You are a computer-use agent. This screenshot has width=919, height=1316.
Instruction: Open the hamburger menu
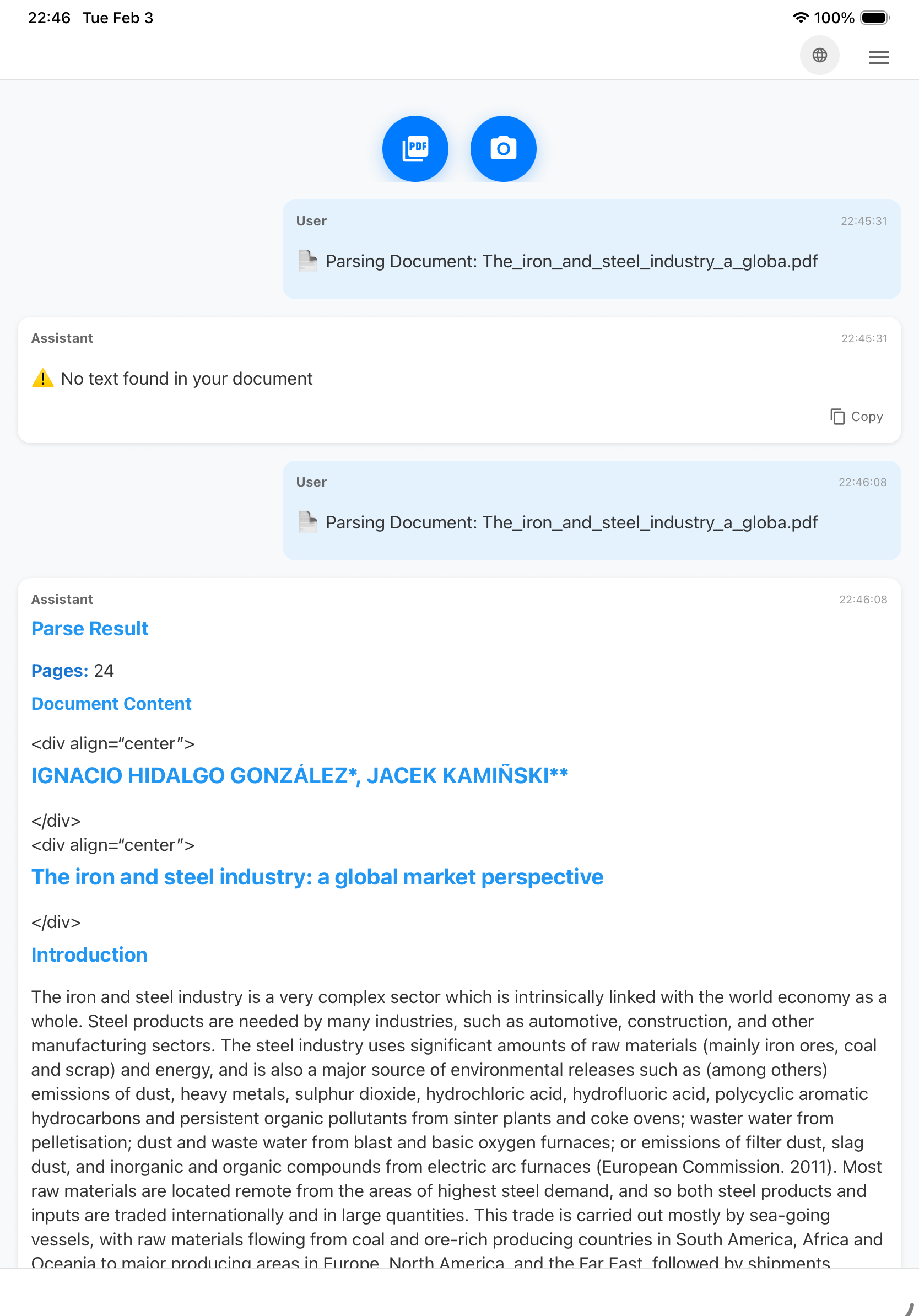878,57
